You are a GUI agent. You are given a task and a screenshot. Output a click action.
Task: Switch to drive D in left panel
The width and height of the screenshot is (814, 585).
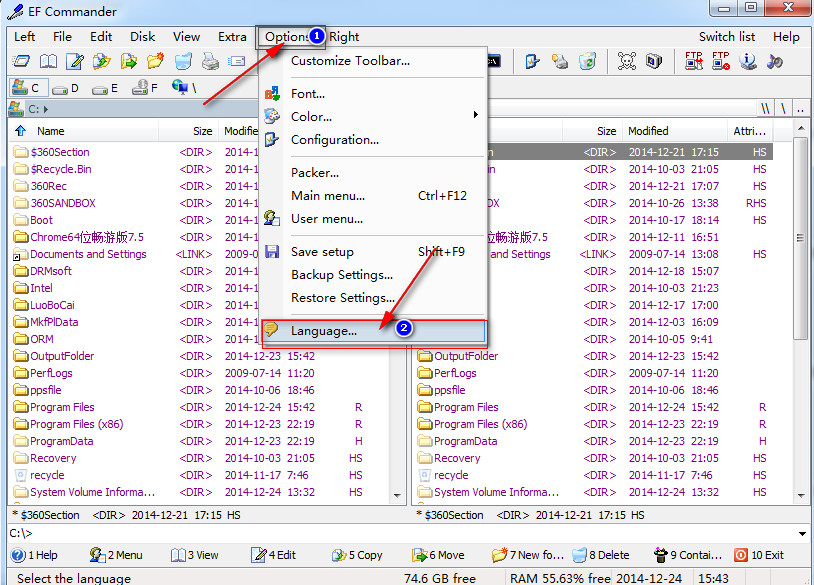(66, 88)
